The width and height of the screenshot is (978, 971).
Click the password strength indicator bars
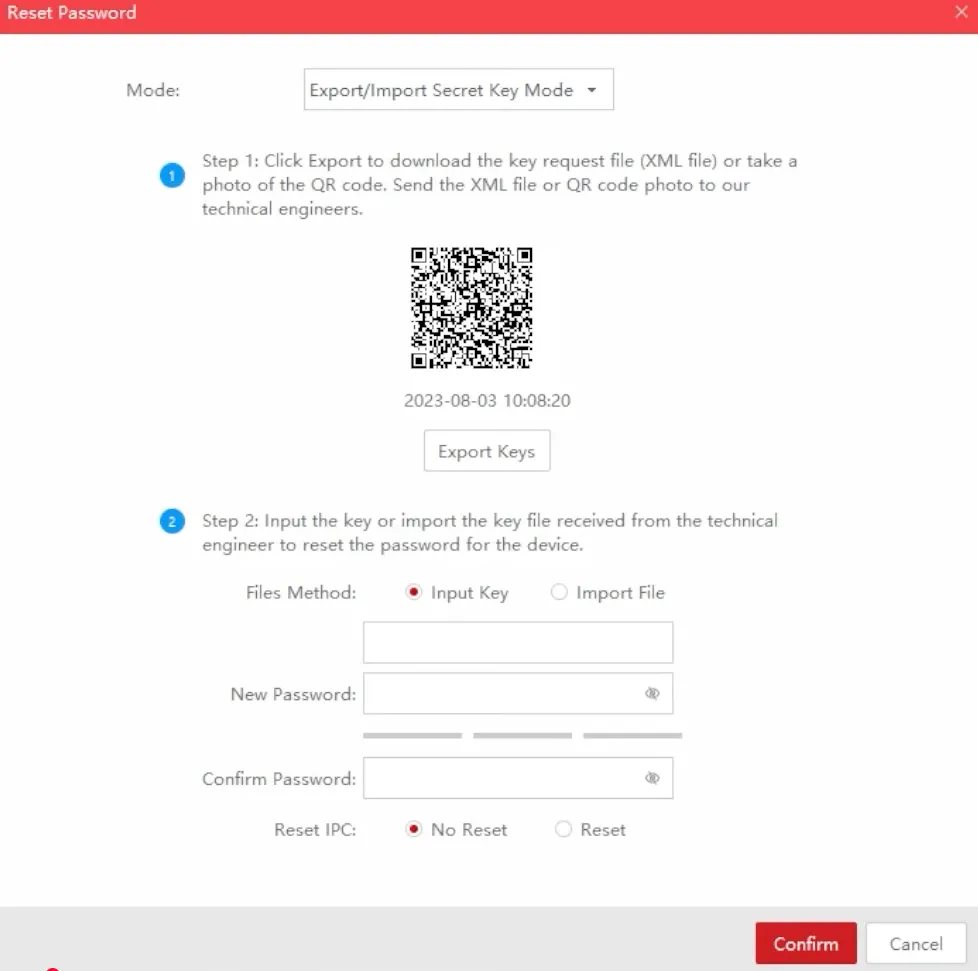pos(521,734)
